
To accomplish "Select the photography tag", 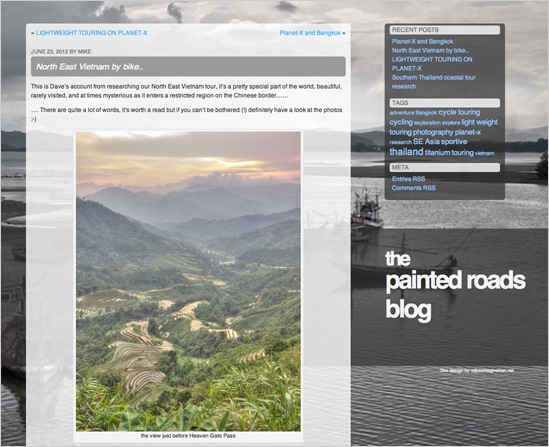I will point(433,132).
